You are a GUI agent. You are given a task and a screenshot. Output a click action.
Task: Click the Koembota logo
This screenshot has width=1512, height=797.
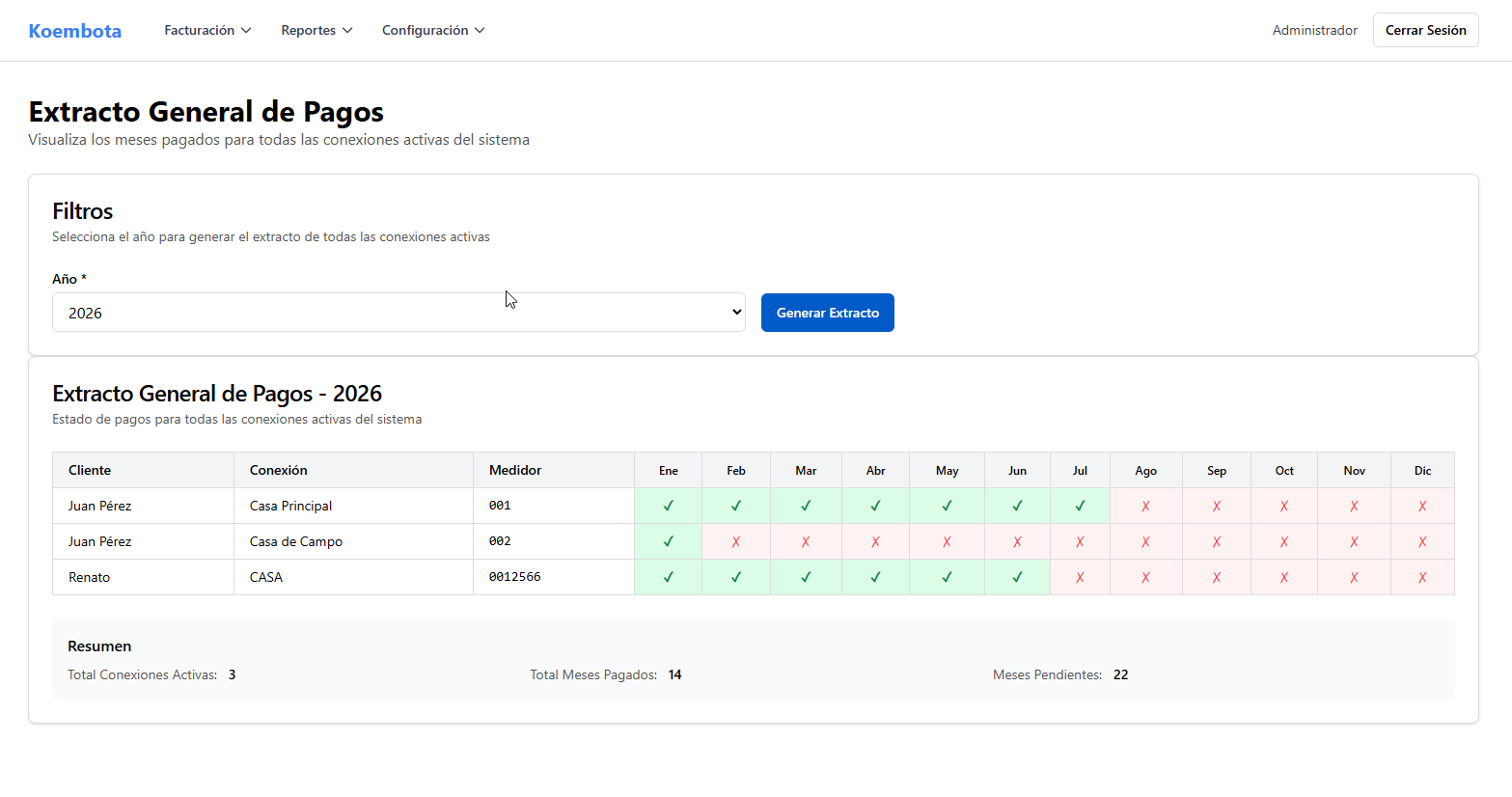tap(75, 31)
